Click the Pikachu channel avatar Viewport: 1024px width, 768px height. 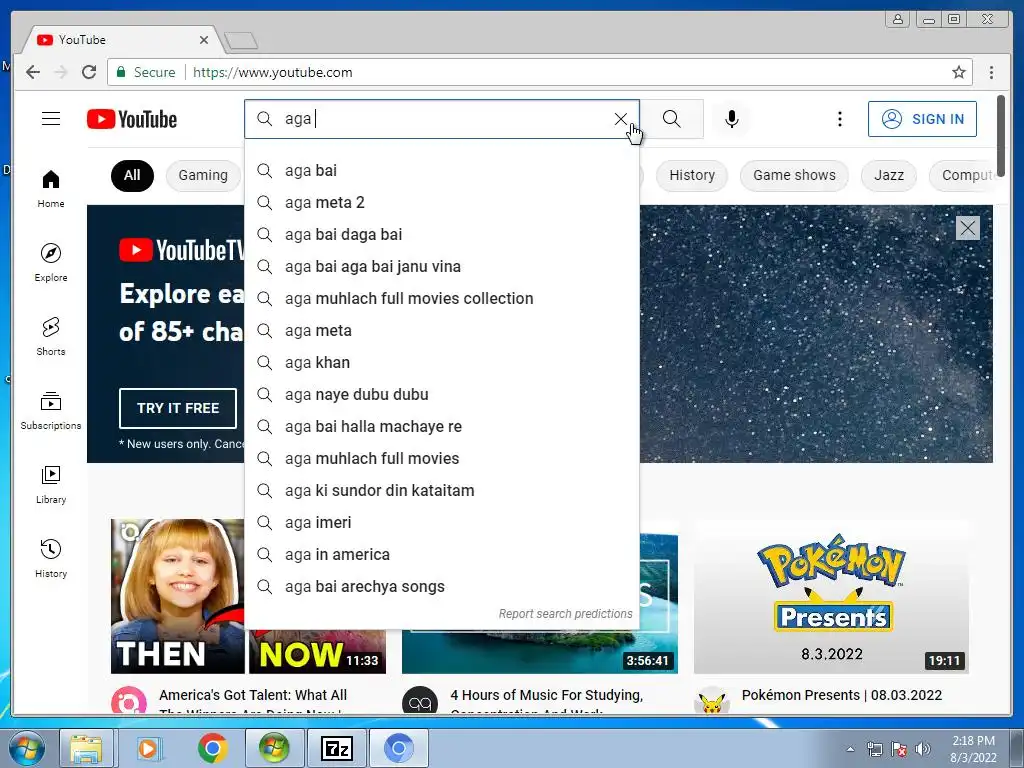click(712, 701)
